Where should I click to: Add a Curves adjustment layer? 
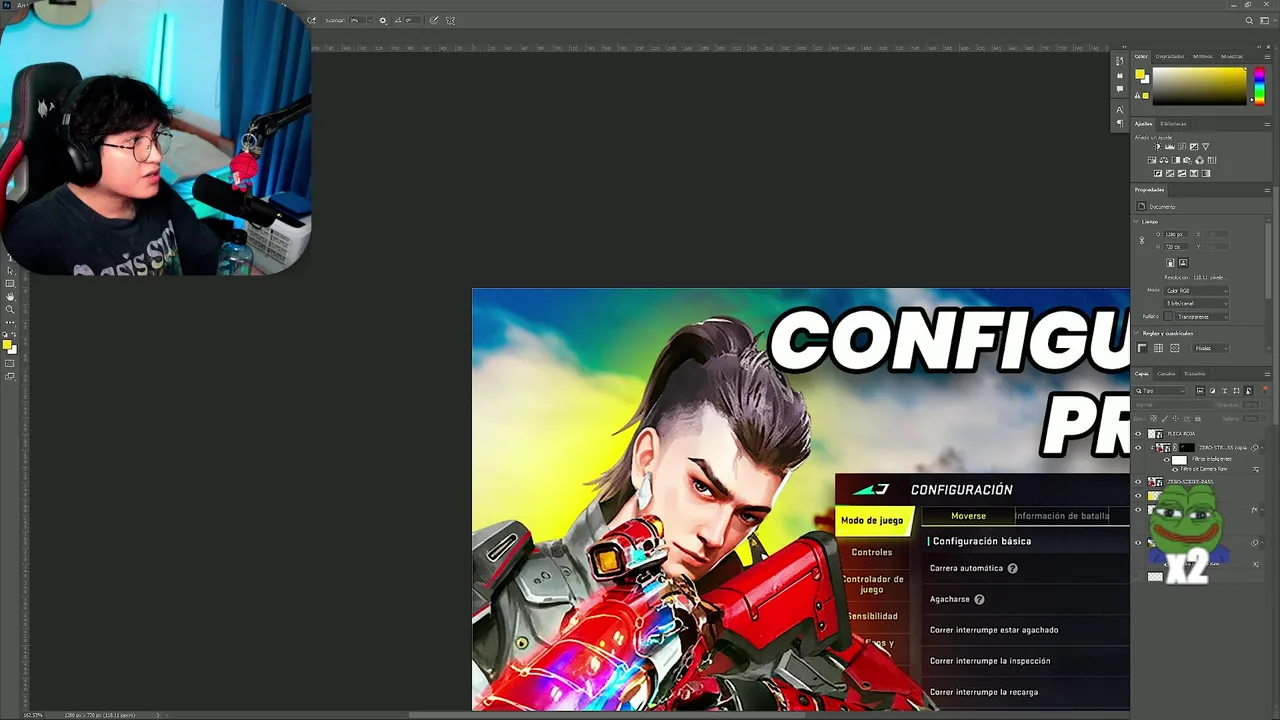[1182, 146]
